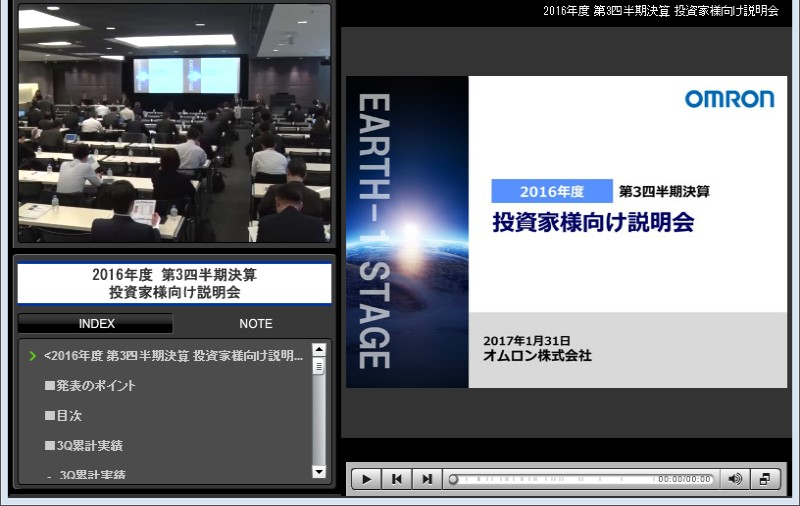Click the green arrow marker of the current entry
Viewport: 800px width, 506px height.
(33, 356)
